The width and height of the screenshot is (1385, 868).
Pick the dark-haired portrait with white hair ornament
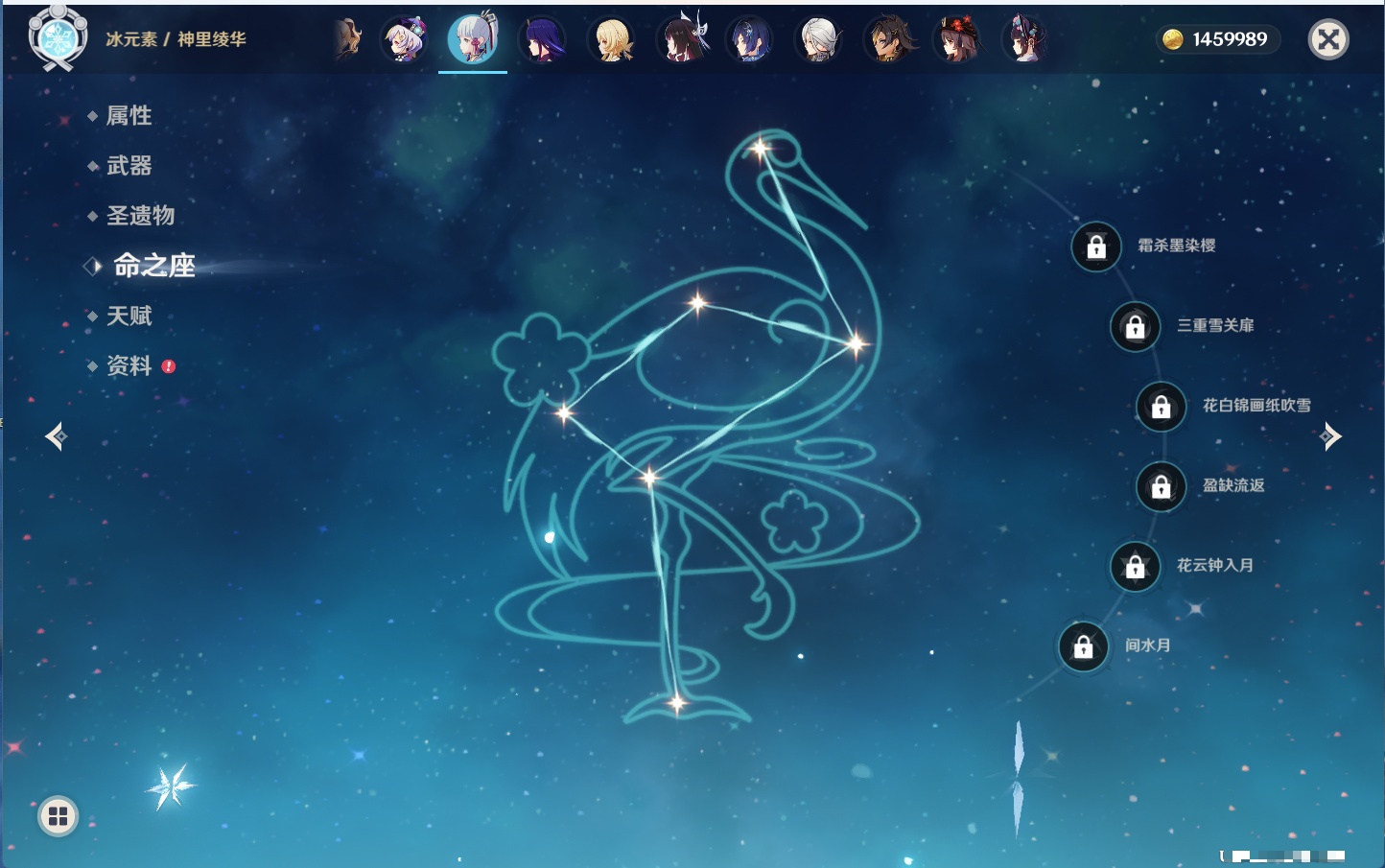(681, 40)
